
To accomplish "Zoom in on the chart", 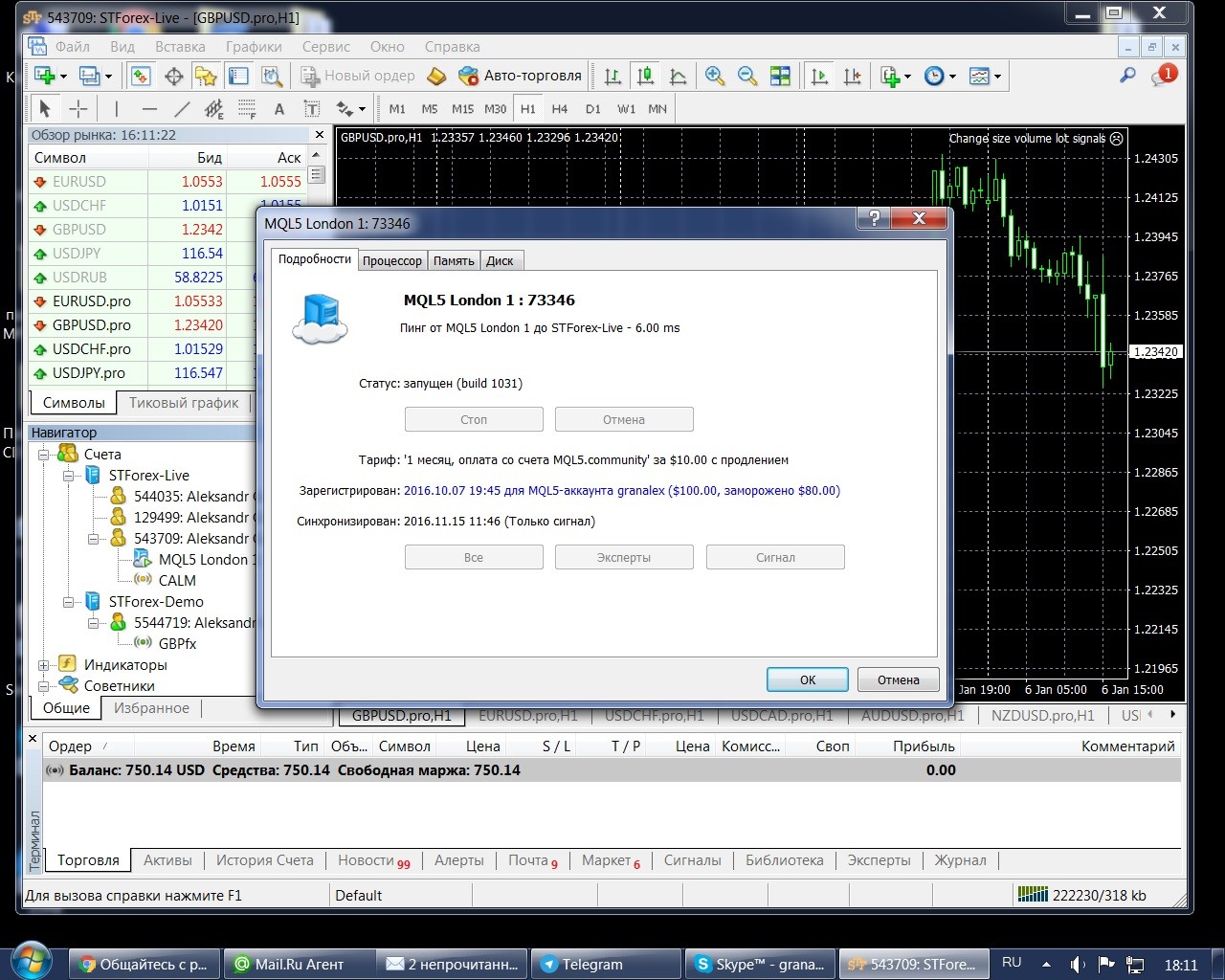I will pos(714,76).
